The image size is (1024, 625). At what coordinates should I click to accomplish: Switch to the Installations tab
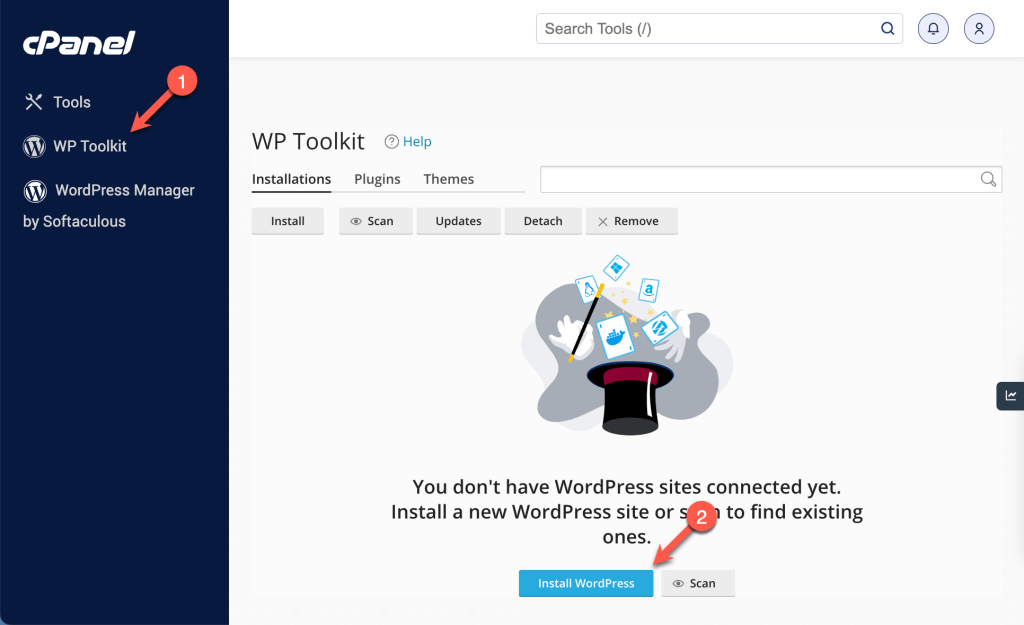point(291,179)
